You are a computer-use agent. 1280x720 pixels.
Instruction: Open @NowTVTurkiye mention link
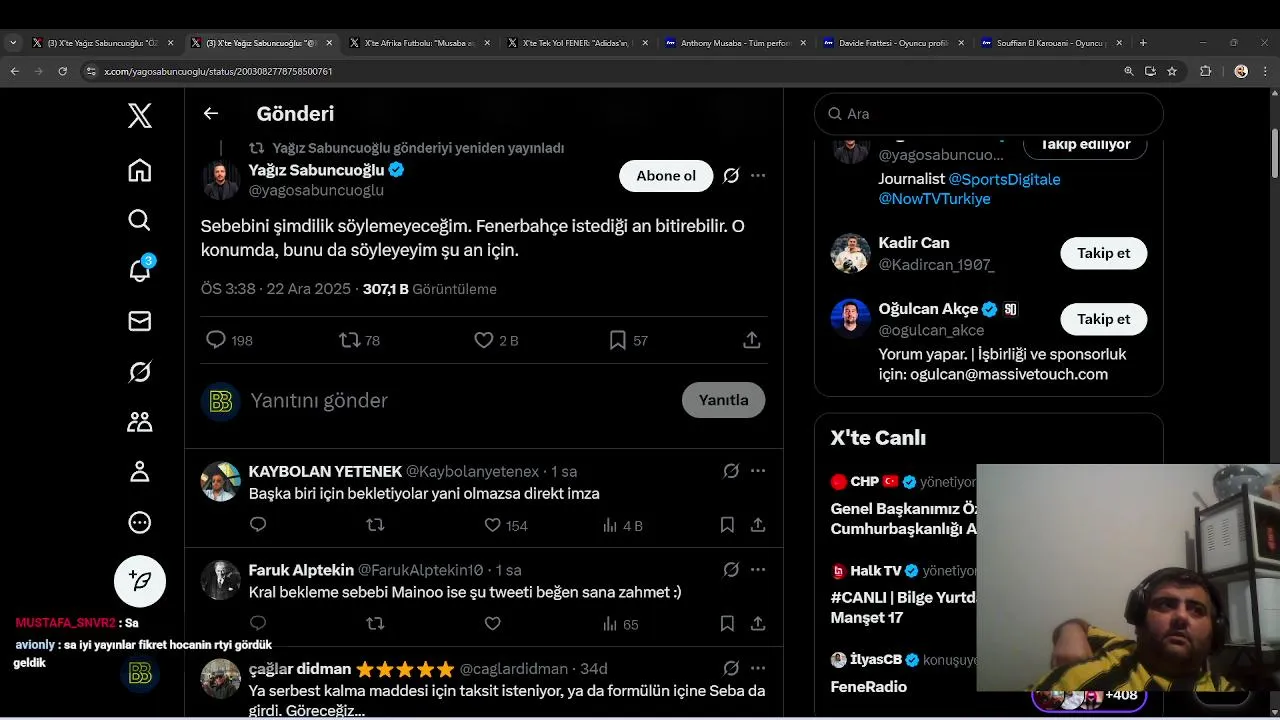[934, 199]
